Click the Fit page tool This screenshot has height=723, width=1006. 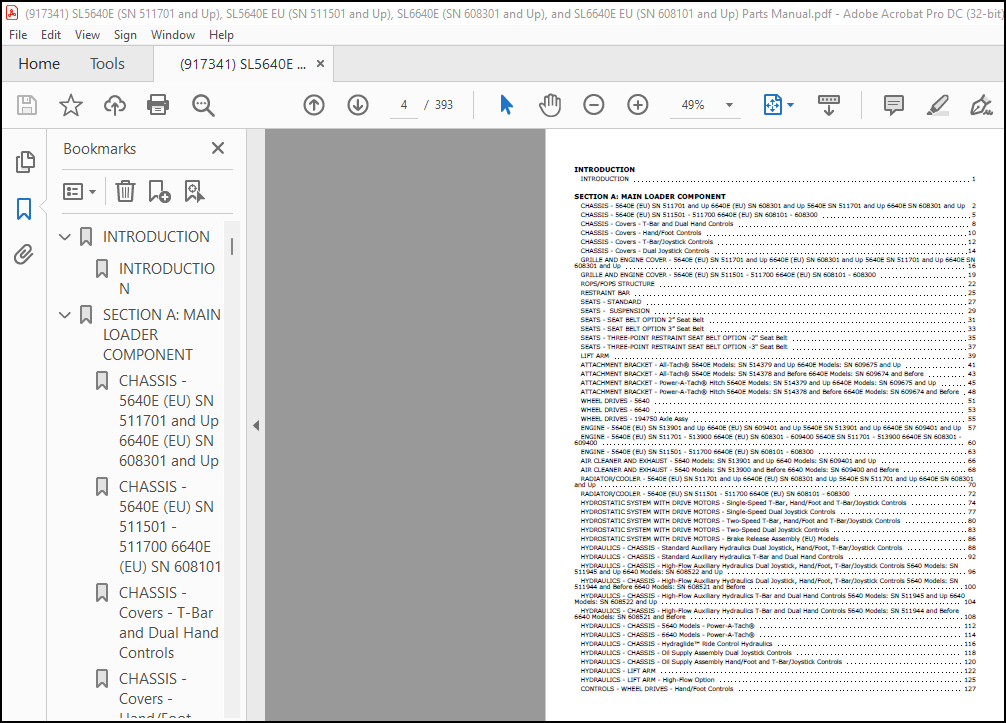click(x=772, y=105)
